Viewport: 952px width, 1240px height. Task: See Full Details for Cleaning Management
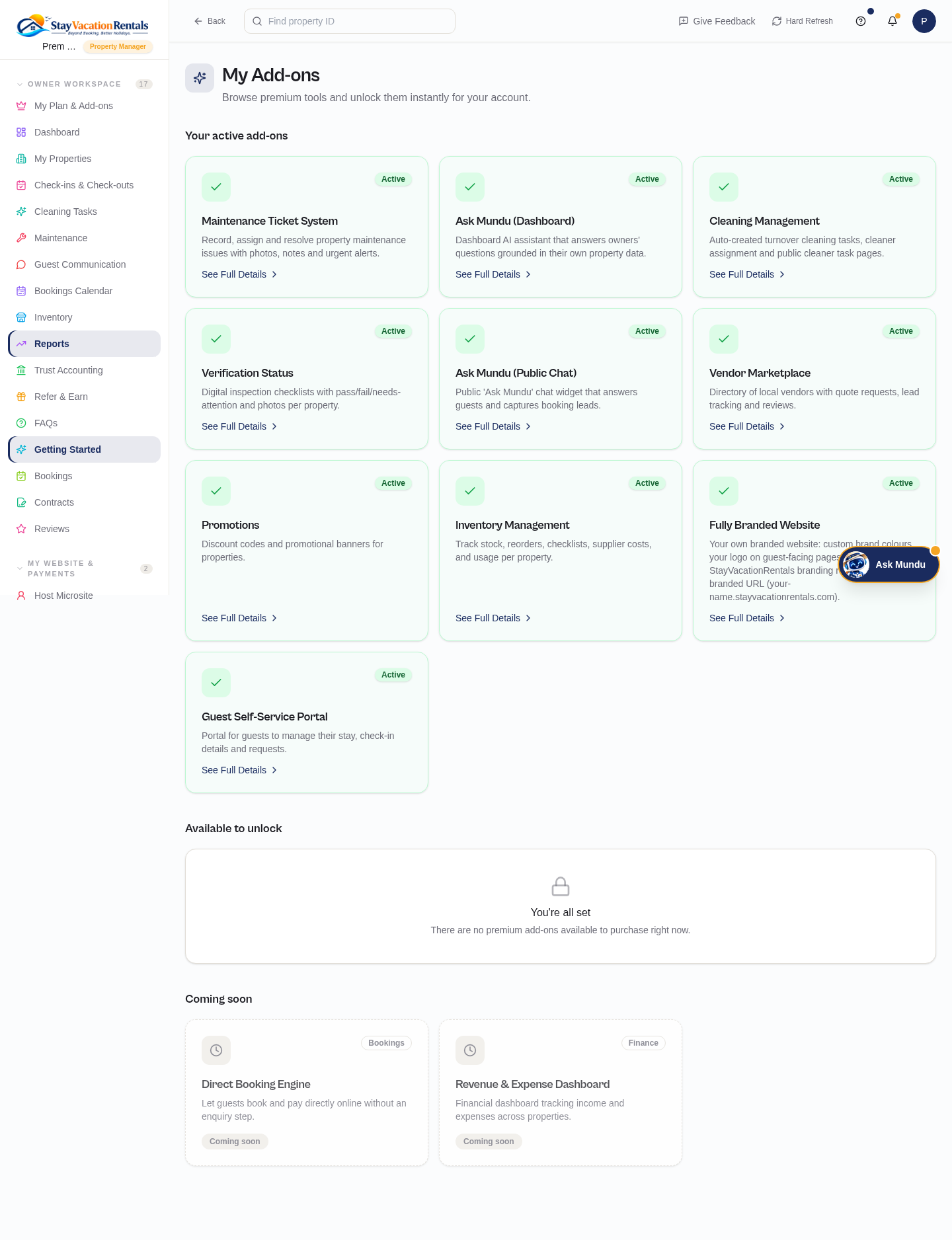click(747, 274)
